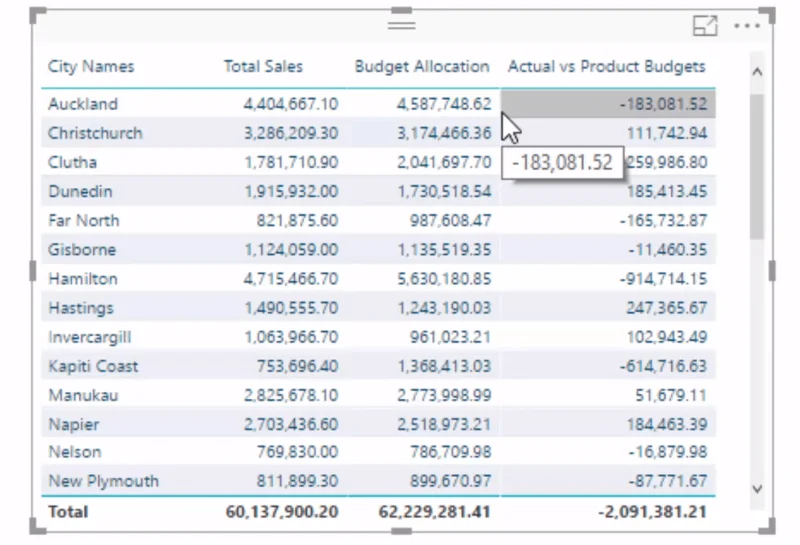Image resolution: width=800 pixels, height=545 pixels.
Task: Select the Manukau row label
Action: point(84,395)
